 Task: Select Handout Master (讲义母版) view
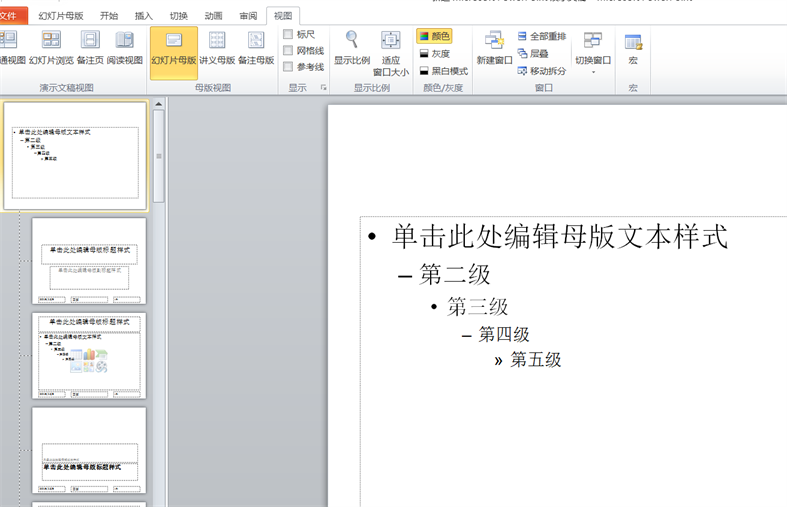(217, 48)
